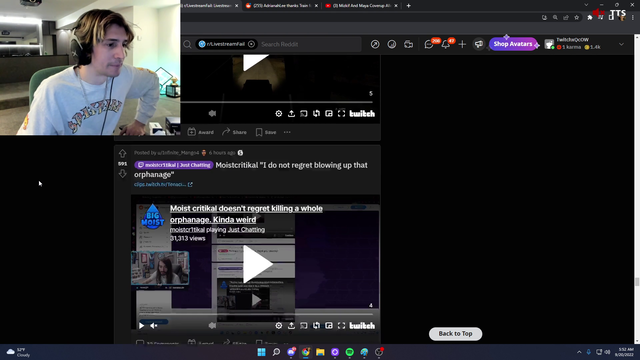Open the Windows Start menu

click(x=261, y=352)
